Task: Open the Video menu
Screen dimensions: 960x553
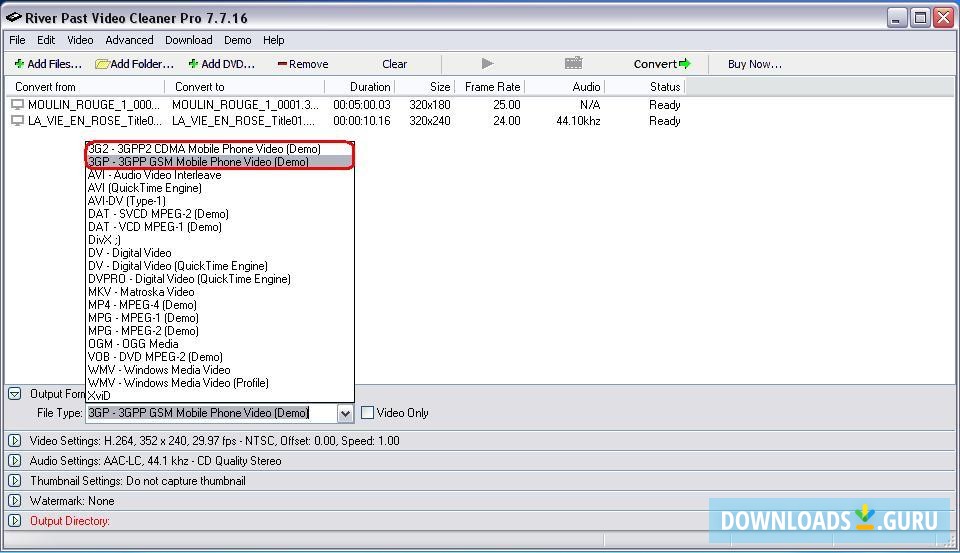Action: [80, 40]
